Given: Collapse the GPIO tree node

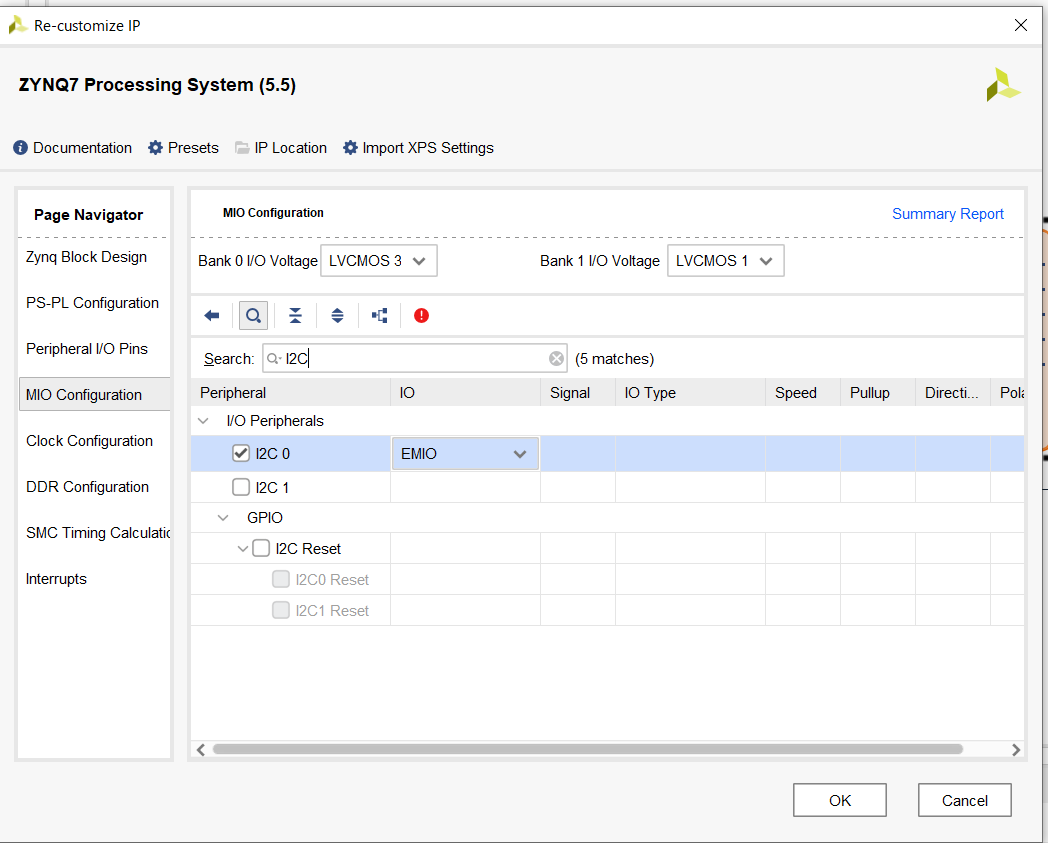Looking at the screenshot, I should 224,517.
